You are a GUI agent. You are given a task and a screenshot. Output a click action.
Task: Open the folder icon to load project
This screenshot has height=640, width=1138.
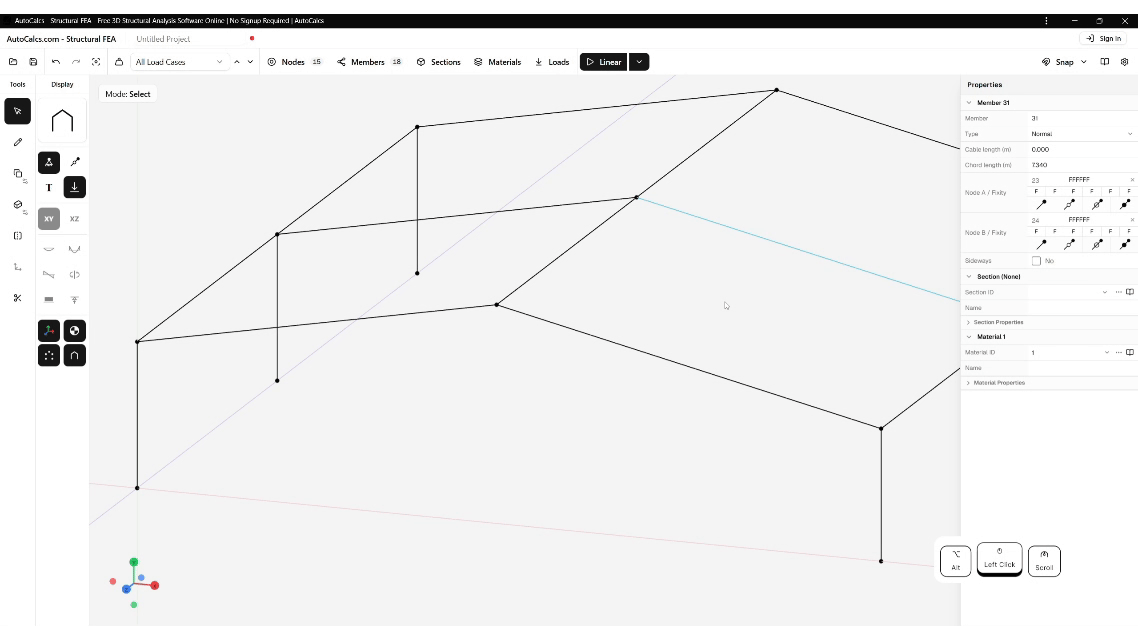pos(13,62)
